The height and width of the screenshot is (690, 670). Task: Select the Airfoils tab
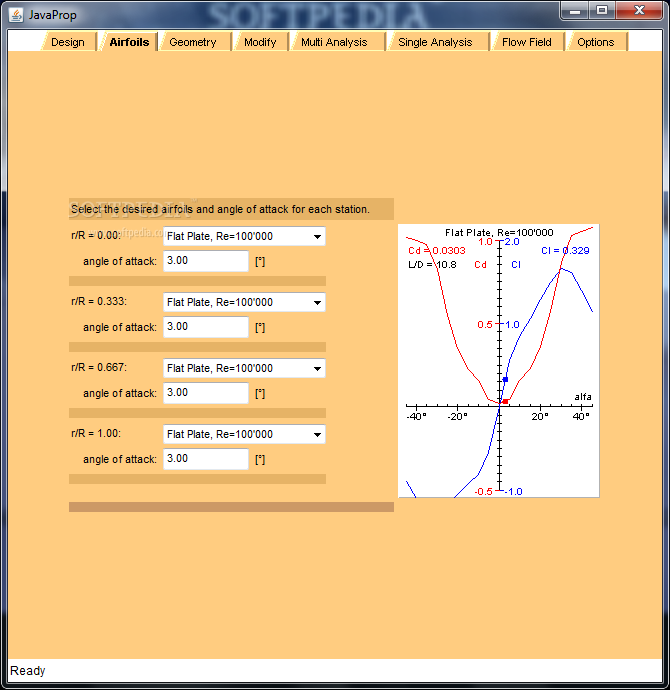[x=129, y=42]
